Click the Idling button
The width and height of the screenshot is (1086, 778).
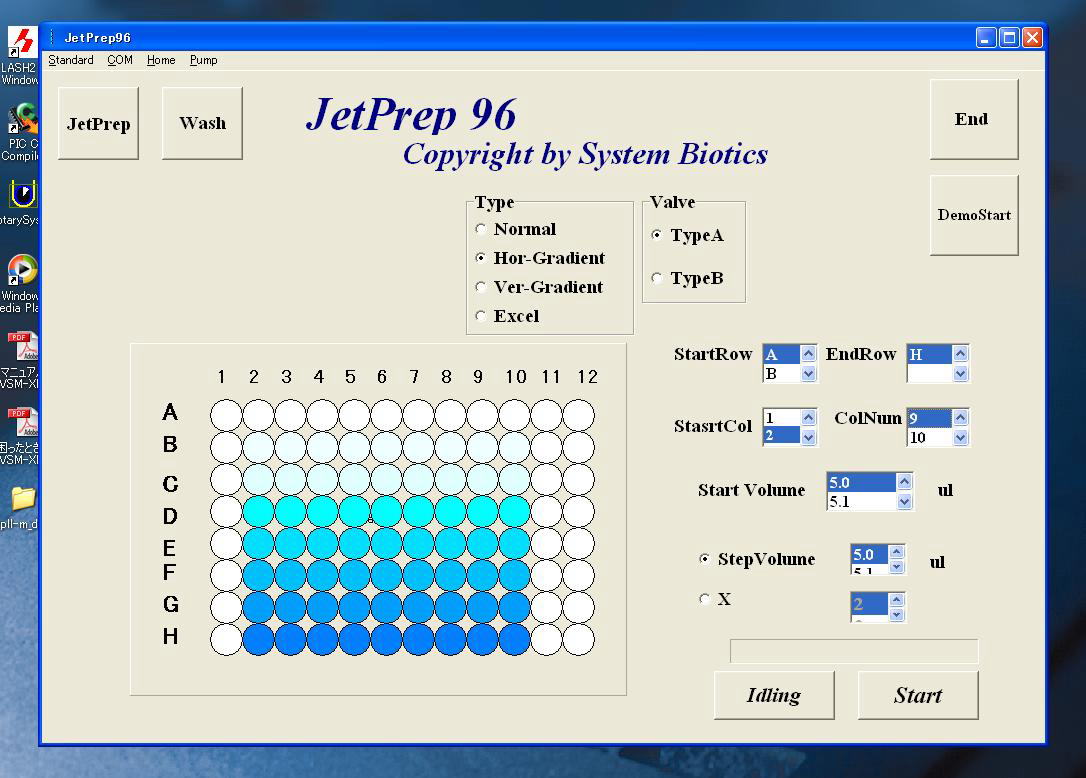pyautogui.click(x=774, y=695)
